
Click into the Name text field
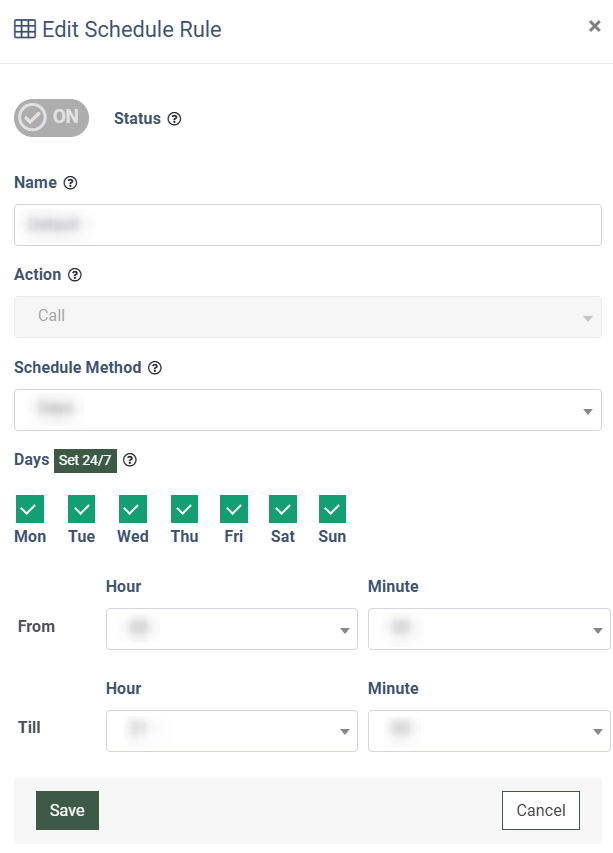308,225
